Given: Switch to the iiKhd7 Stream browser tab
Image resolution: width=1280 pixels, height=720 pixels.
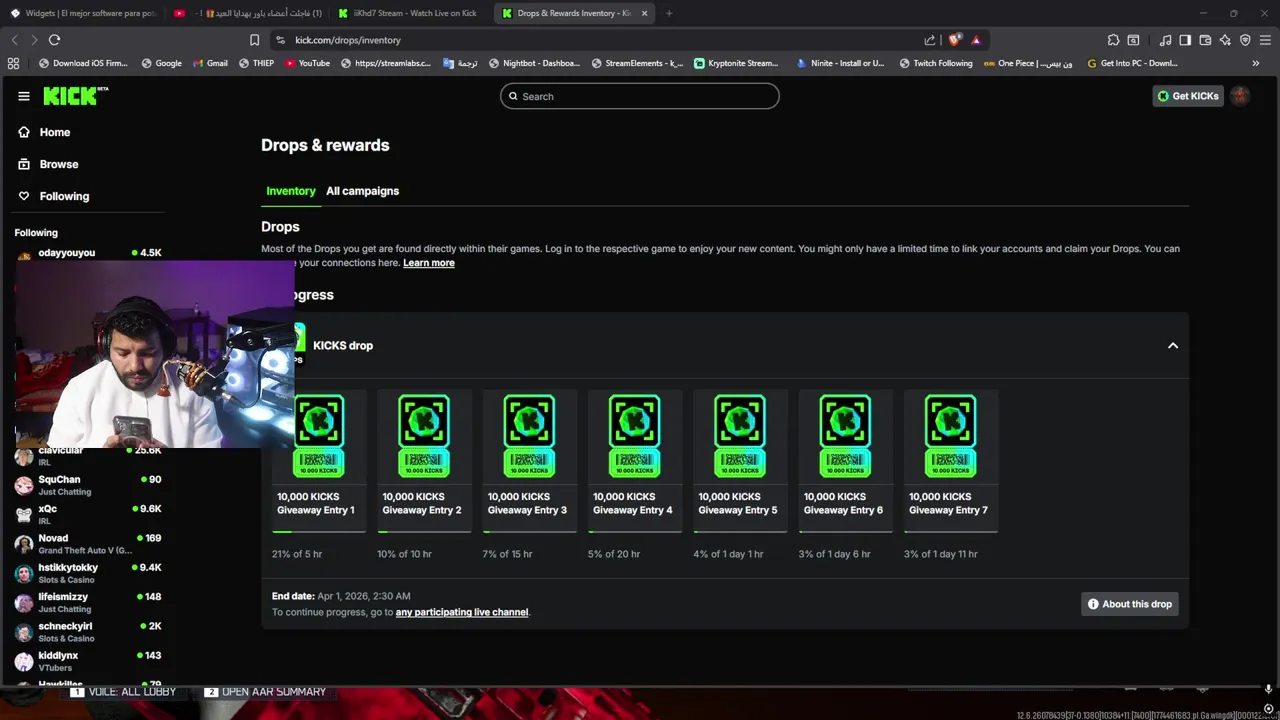Looking at the screenshot, I should coord(410,13).
